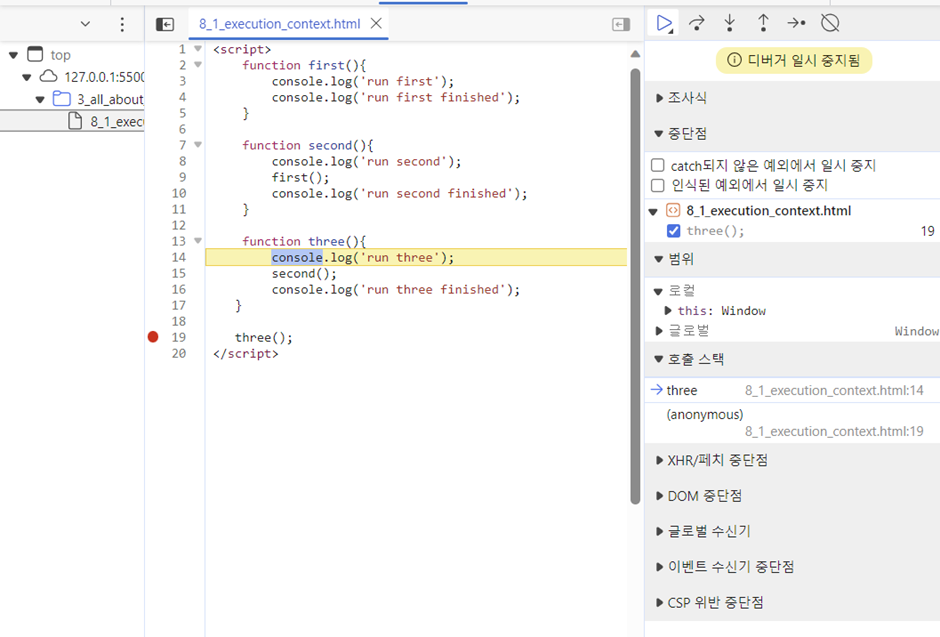Viewport: 940px width, 637px height.
Task: Click line number 9 in the gutter
Action: point(182,177)
